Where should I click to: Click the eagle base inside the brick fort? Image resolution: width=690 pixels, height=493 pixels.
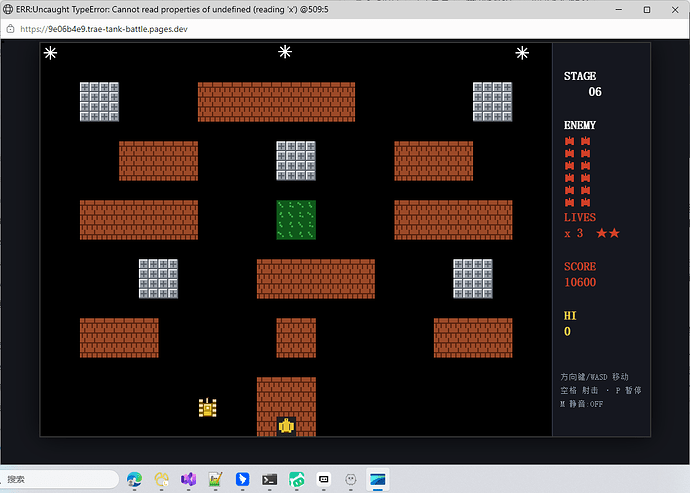pos(286,426)
